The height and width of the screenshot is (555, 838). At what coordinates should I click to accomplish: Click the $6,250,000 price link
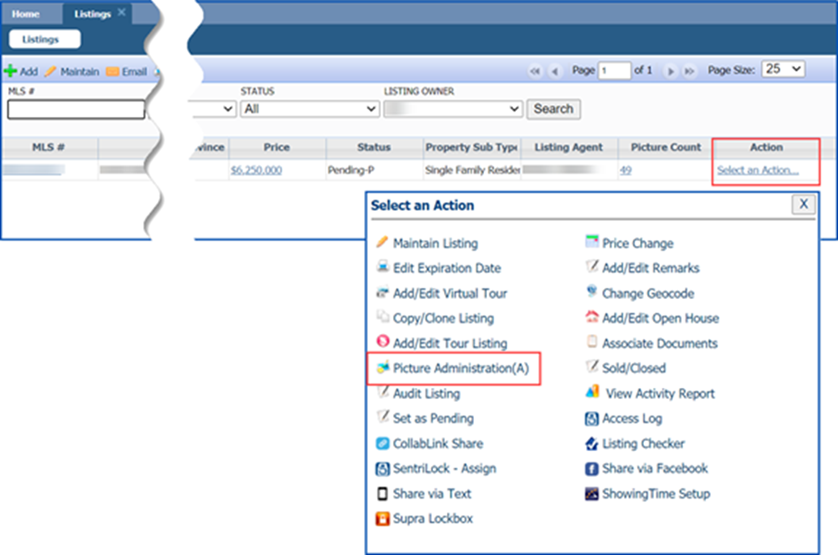(x=256, y=170)
